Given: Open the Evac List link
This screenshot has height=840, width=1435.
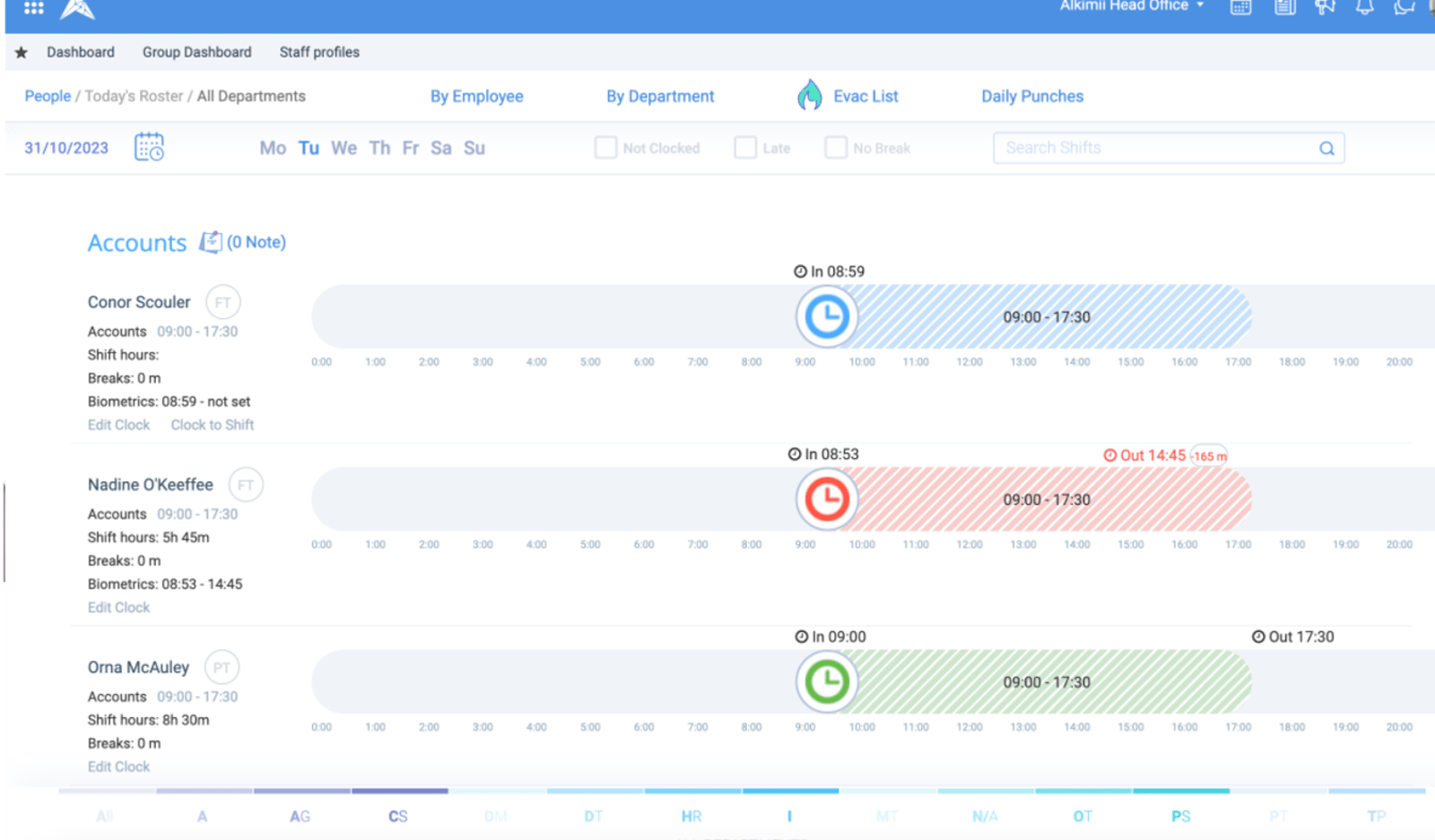Looking at the screenshot, I should click(865, 96).
